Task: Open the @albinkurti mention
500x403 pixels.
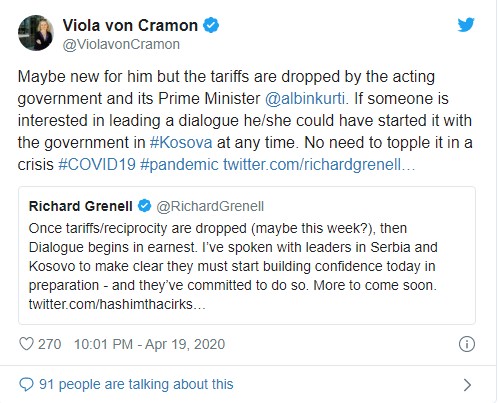Action: (305, 99)
